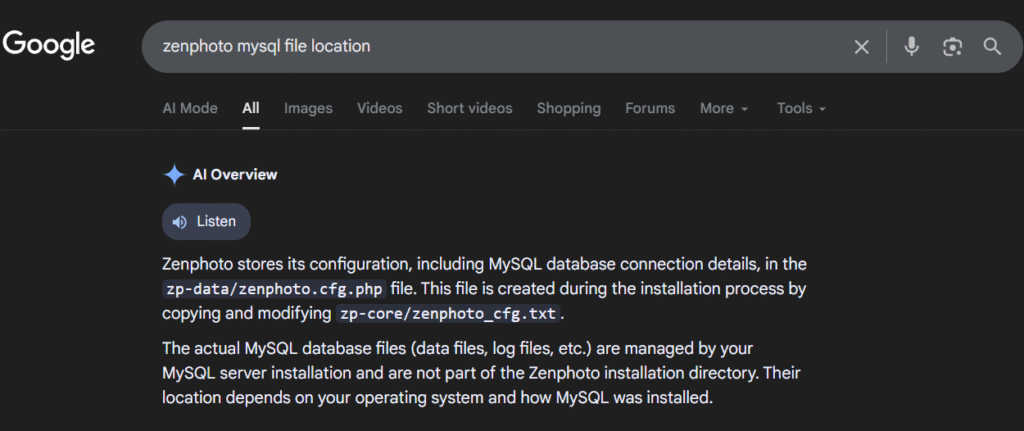Open the Tools dropdown
The image size is (1024, 431).
(801, 108)
